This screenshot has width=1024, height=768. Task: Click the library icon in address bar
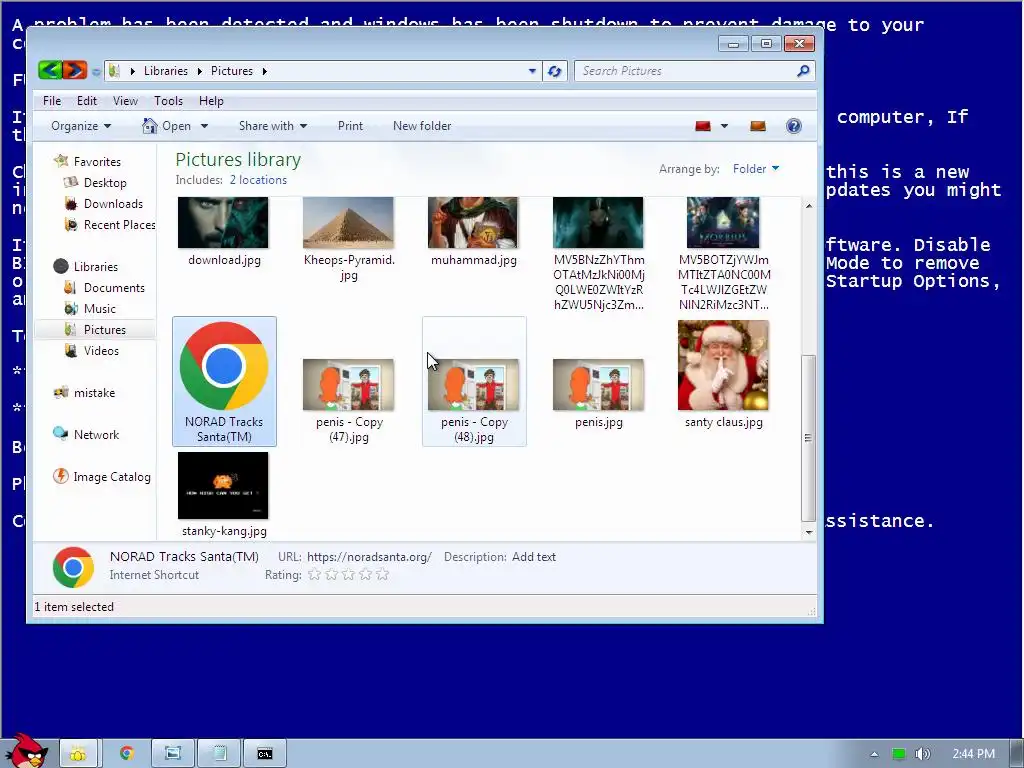(114, 71)
